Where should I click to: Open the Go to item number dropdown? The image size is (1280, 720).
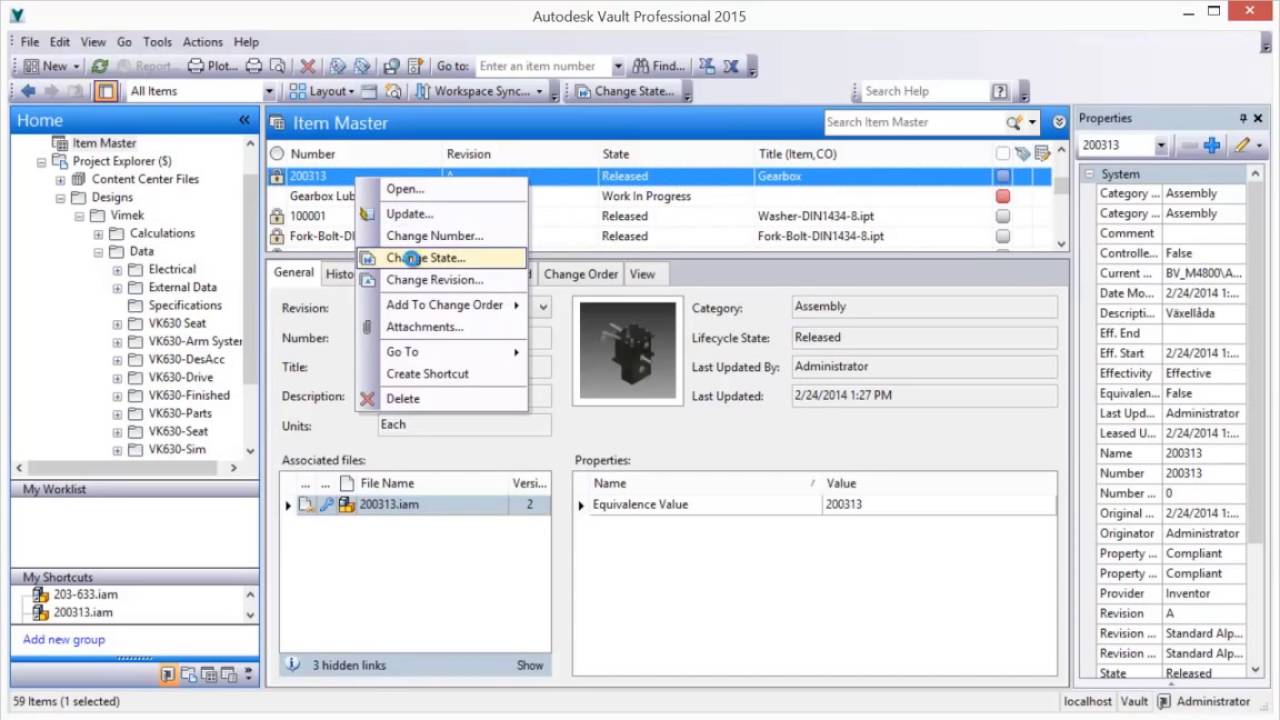coord(618,66)
